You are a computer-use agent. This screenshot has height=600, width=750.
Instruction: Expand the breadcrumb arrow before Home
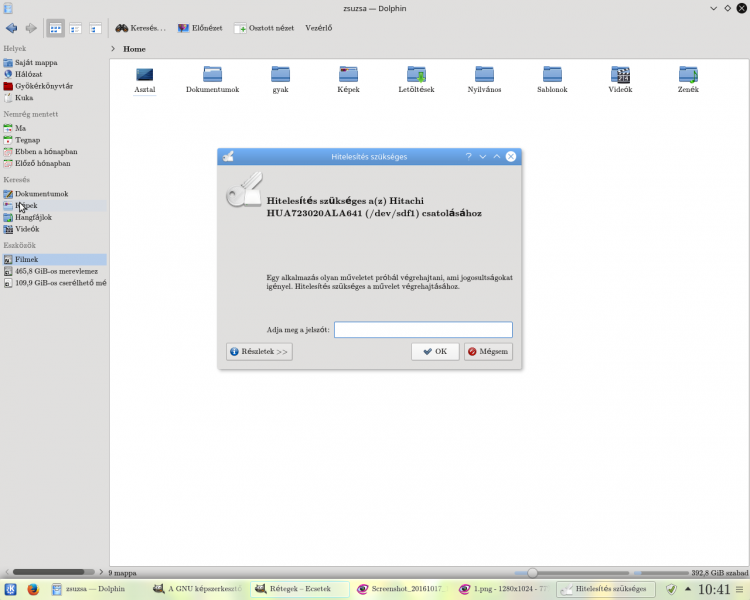(113, 49)
